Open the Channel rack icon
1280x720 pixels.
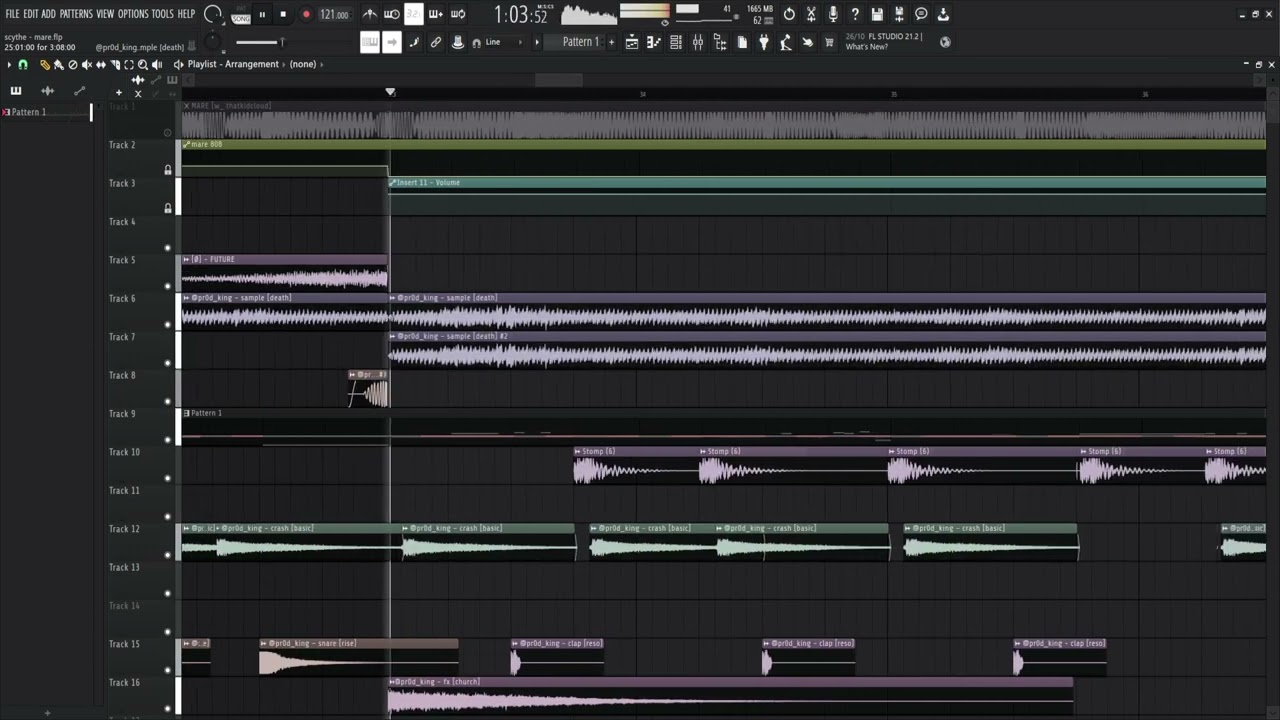[x=676, y=42]
